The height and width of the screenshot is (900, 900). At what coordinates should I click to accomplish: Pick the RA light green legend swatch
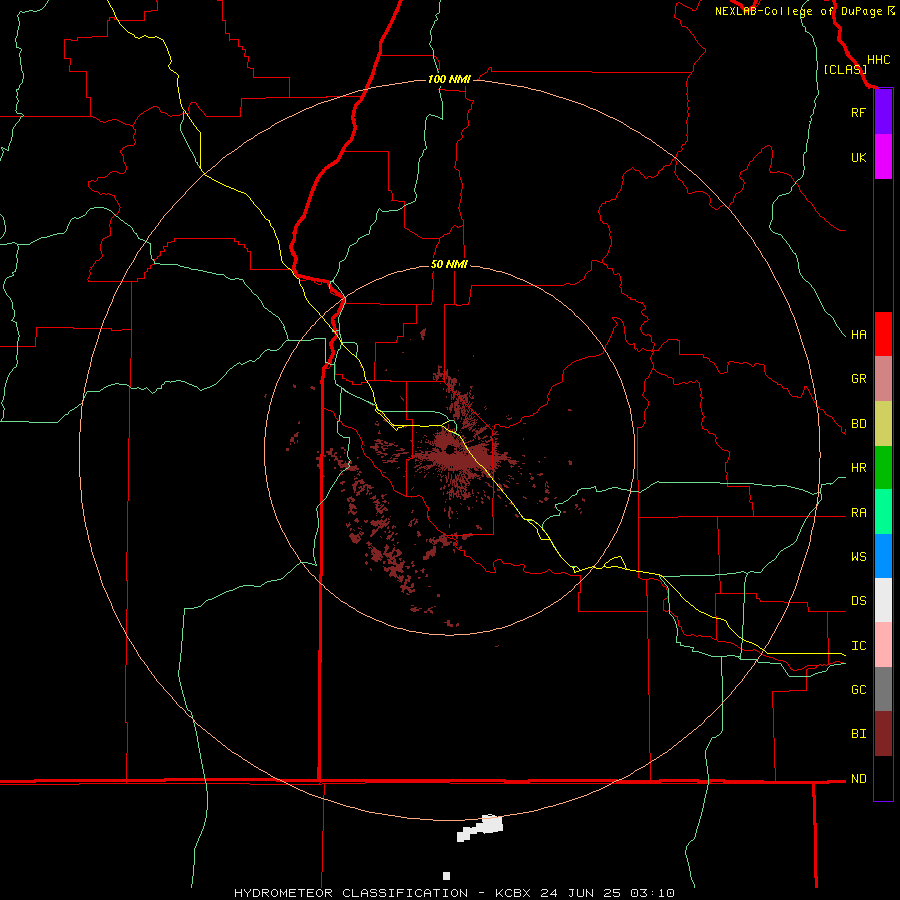tap(883, 512)
